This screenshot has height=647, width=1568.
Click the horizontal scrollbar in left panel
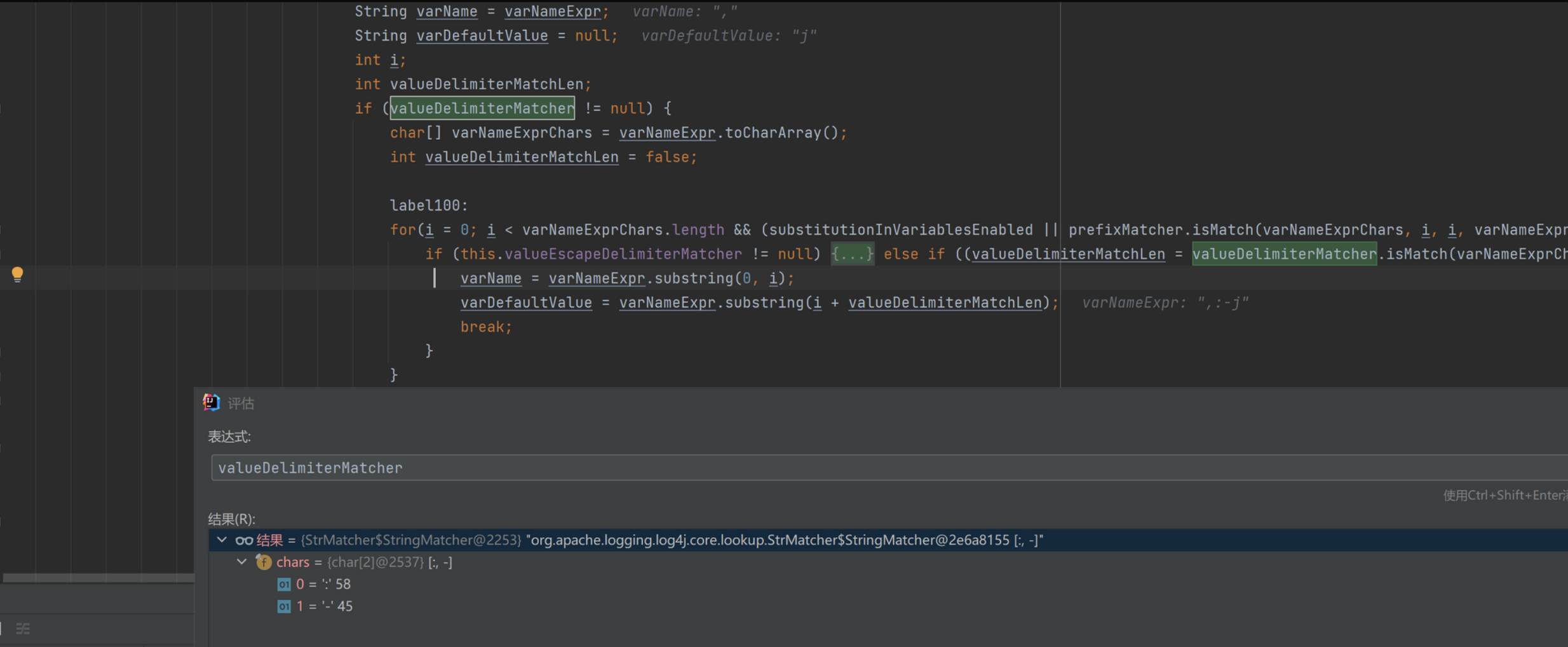pyautogui.click(x=98, y=578)
